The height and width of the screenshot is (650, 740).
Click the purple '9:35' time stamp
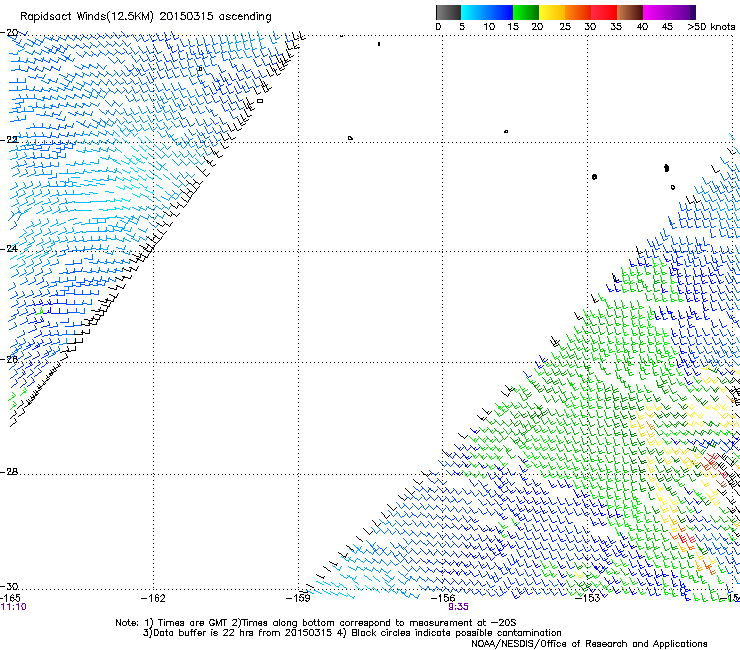(458, 607)
